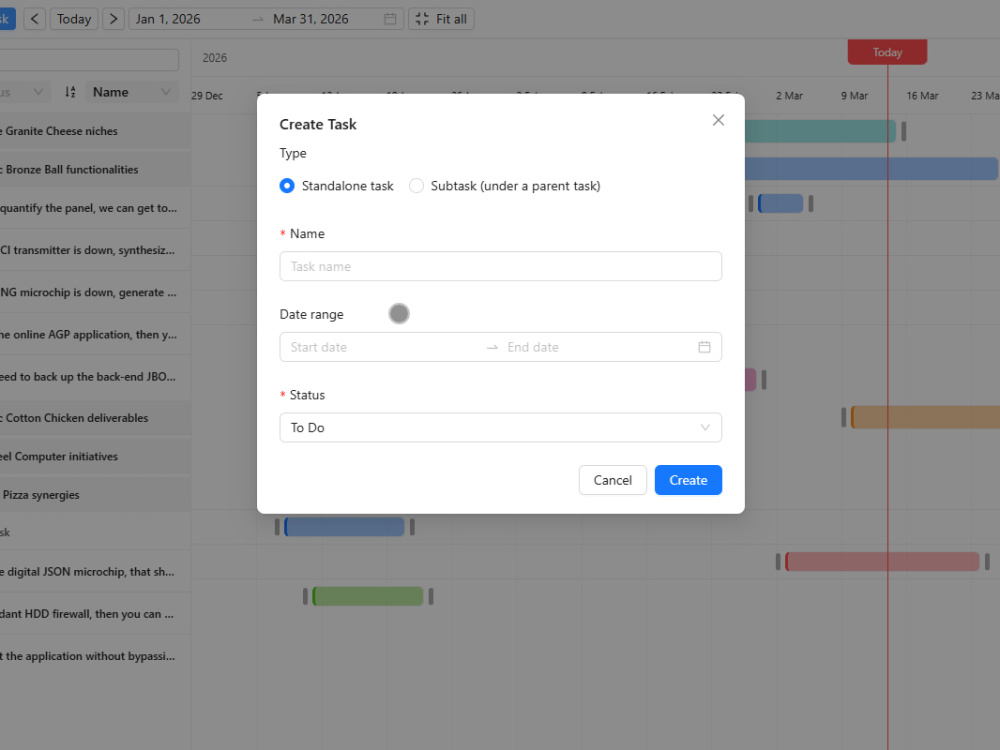Screen dimensions: 1000x750
Task: Click the search box above the task list
Action: [89, 60]
